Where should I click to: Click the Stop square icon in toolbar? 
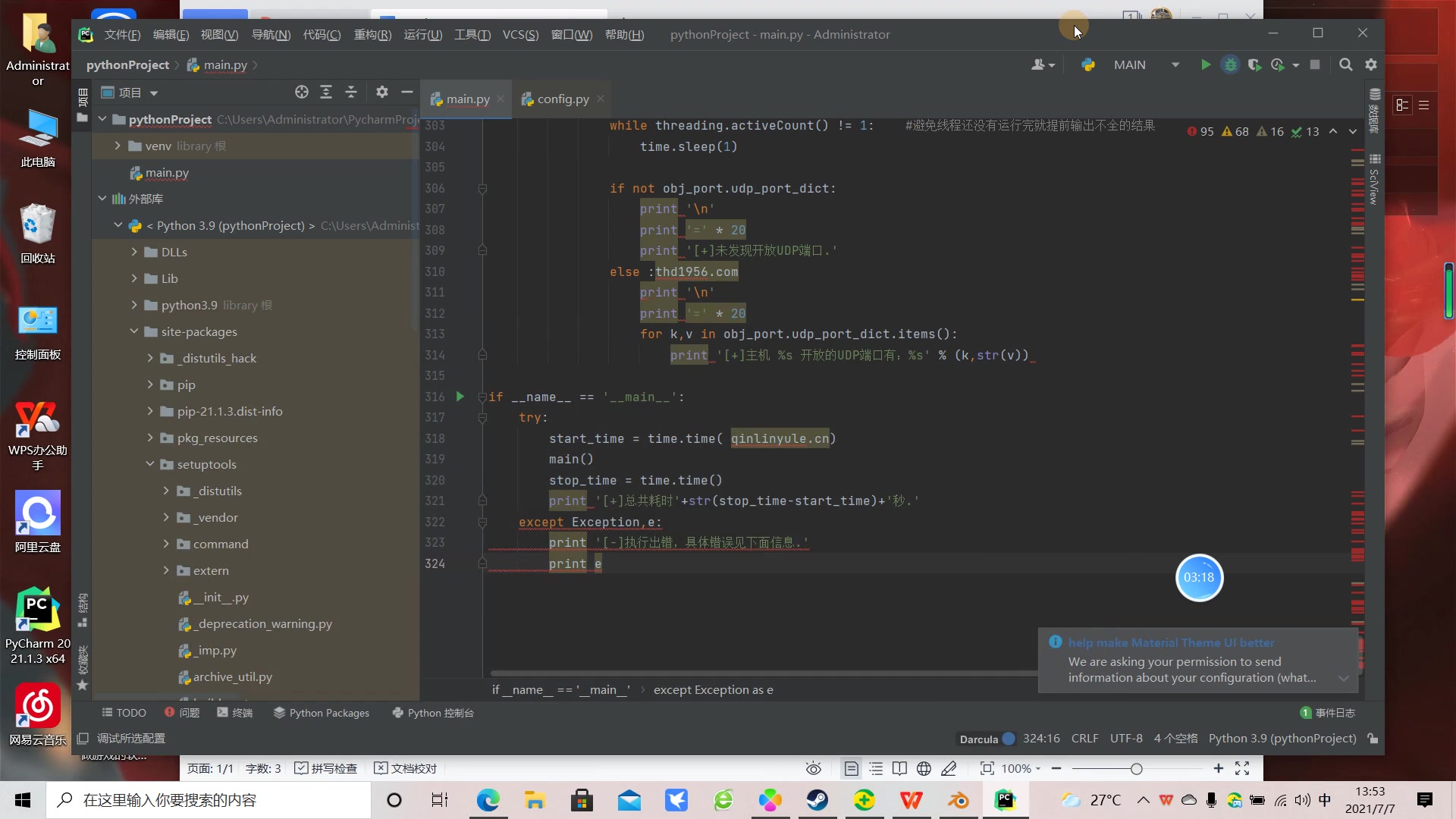pyautogui.click(x=1315, y=65)
